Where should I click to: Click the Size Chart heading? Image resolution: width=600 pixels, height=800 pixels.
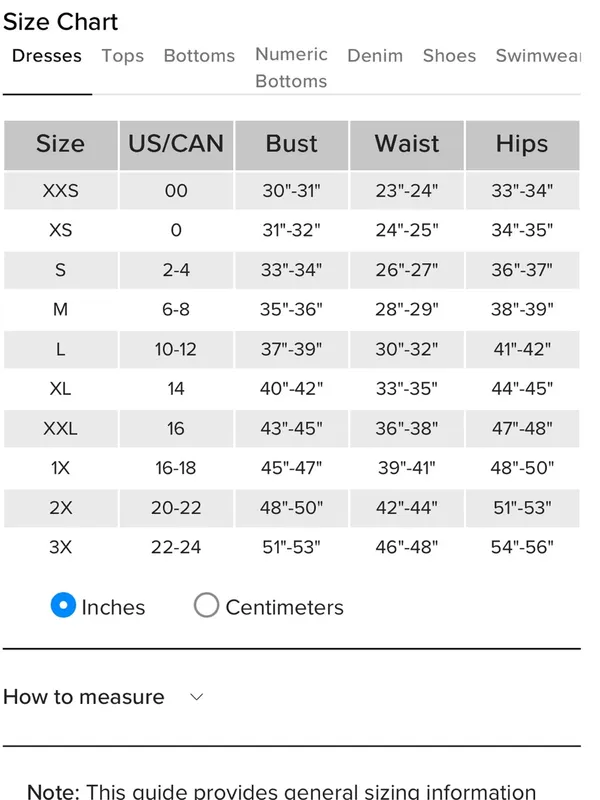[60, 22]
